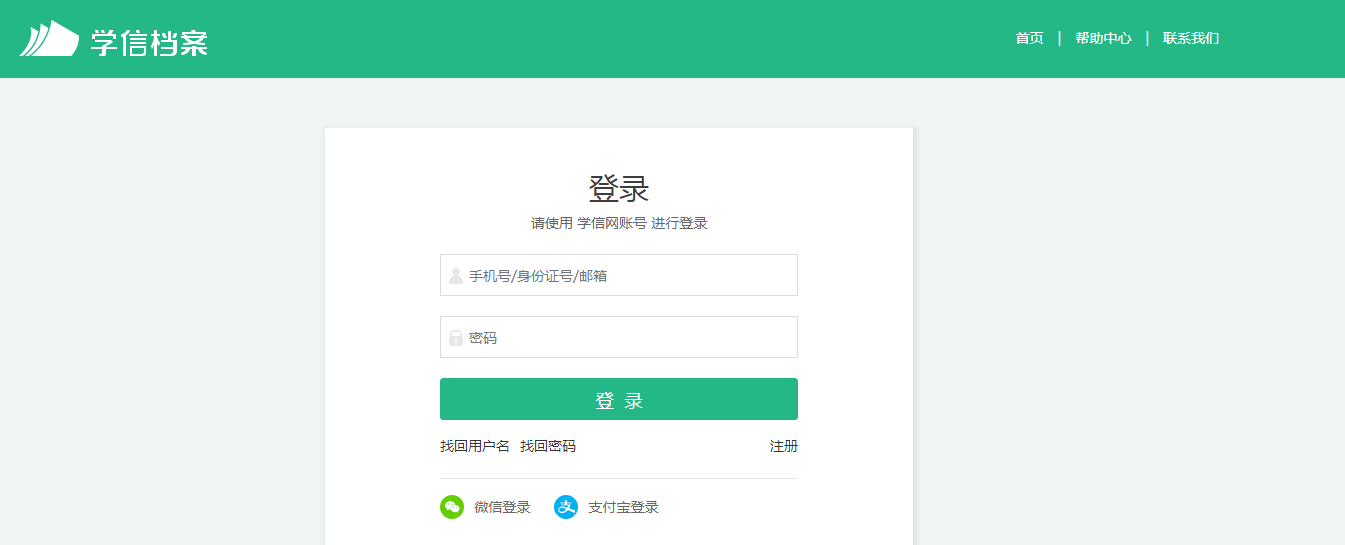Click the user avatar icon in the username field
This screenshot has width=1345, height=545.
(456, 275)
